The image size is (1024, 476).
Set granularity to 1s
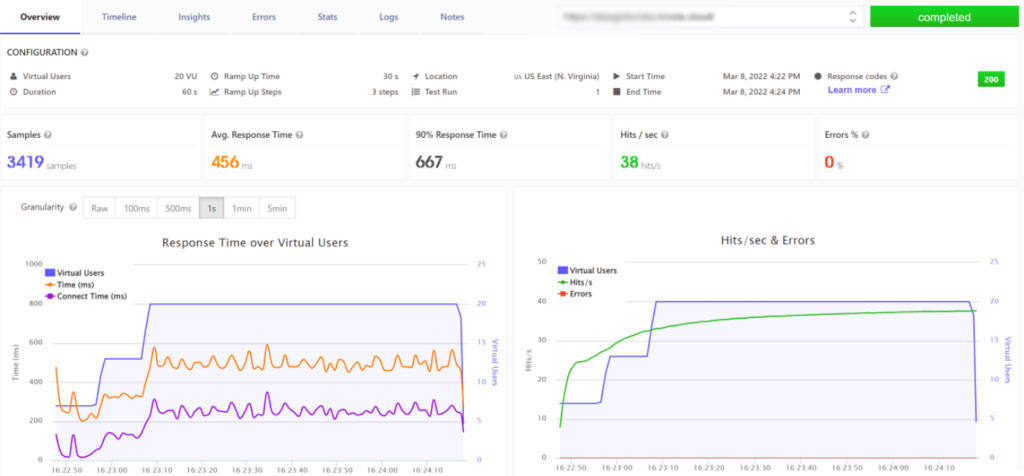(212, 208)
